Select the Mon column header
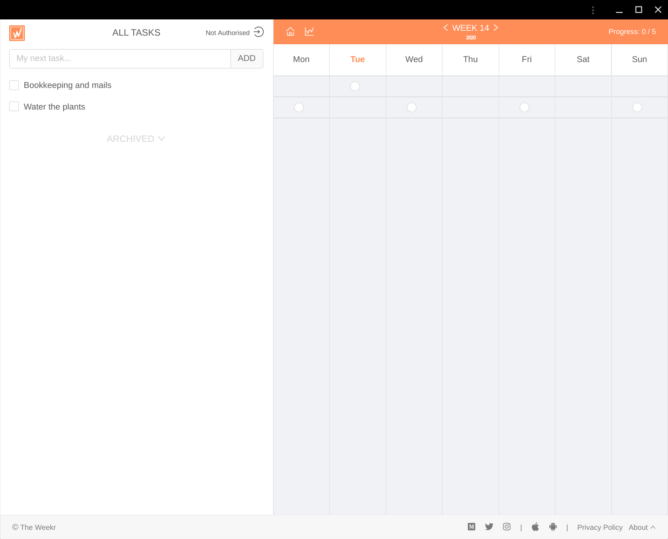The width and height of the screenshot is (668, 539). coord(301,60)
